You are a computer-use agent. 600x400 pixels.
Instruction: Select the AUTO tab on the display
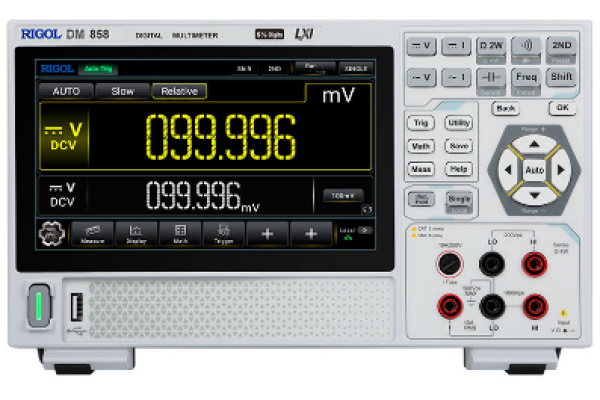click(x=66, y=91)
